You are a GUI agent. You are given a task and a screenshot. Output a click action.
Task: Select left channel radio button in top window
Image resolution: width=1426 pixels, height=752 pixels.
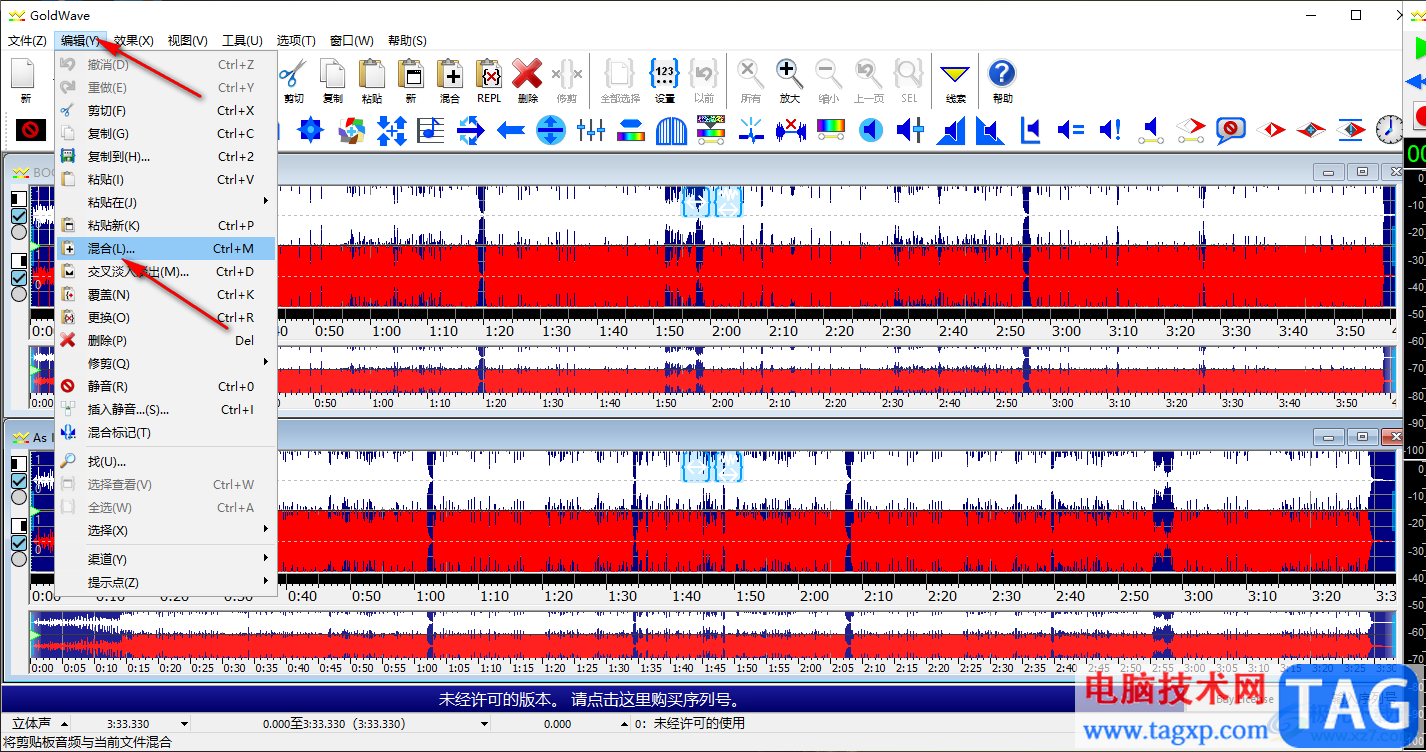coord(19,232)
